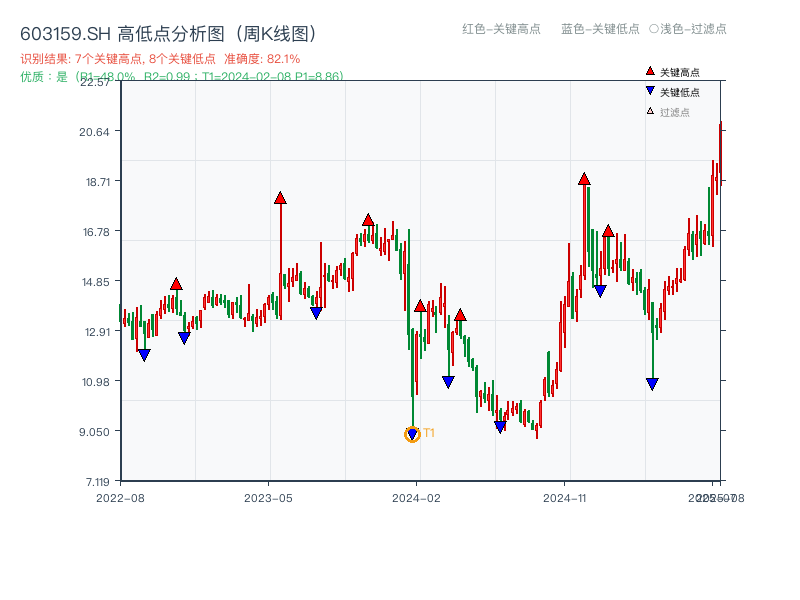
Task: Select the blue low marker in summer 2023
Action: 316,313
